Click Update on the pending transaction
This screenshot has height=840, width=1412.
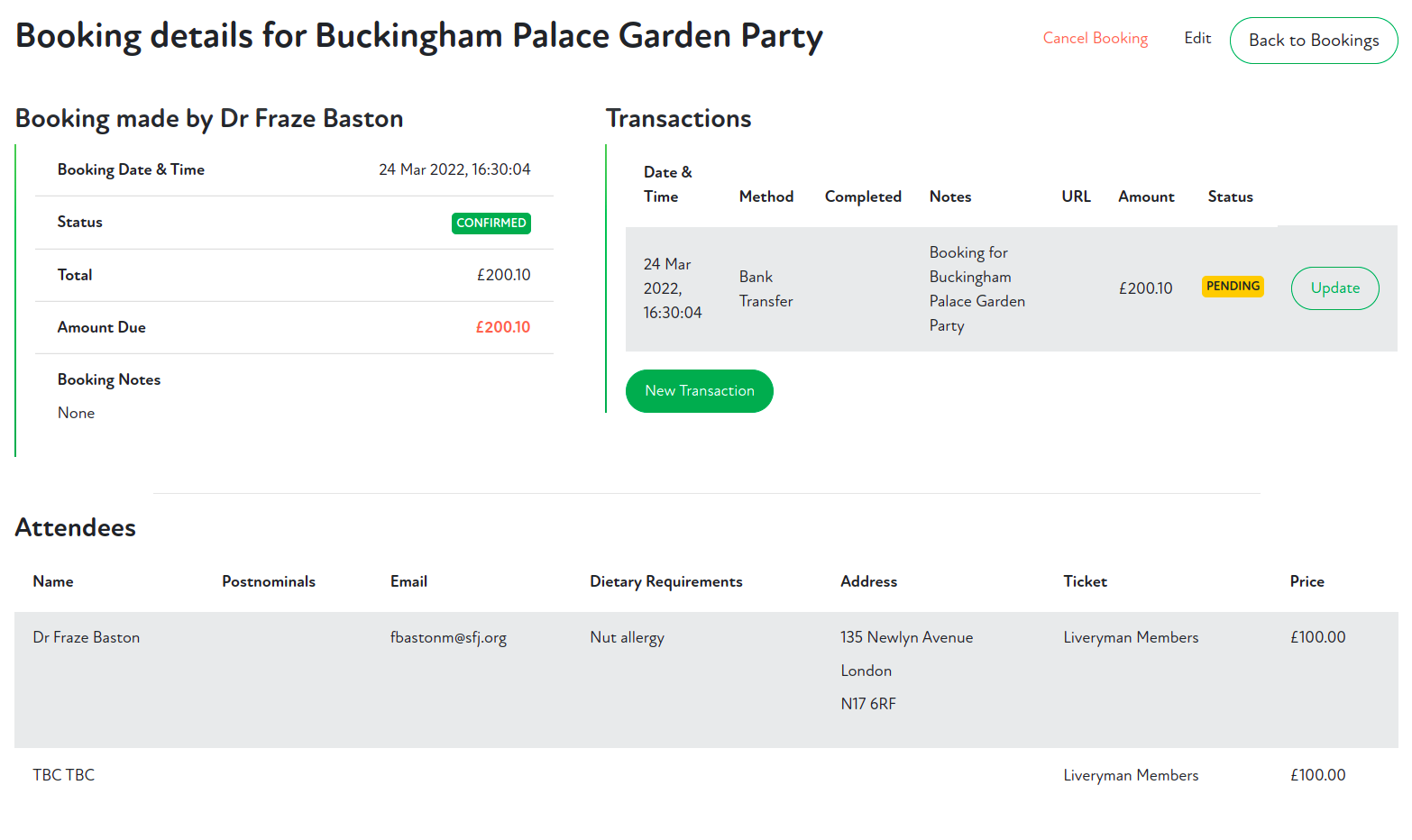coord(1334,288)
